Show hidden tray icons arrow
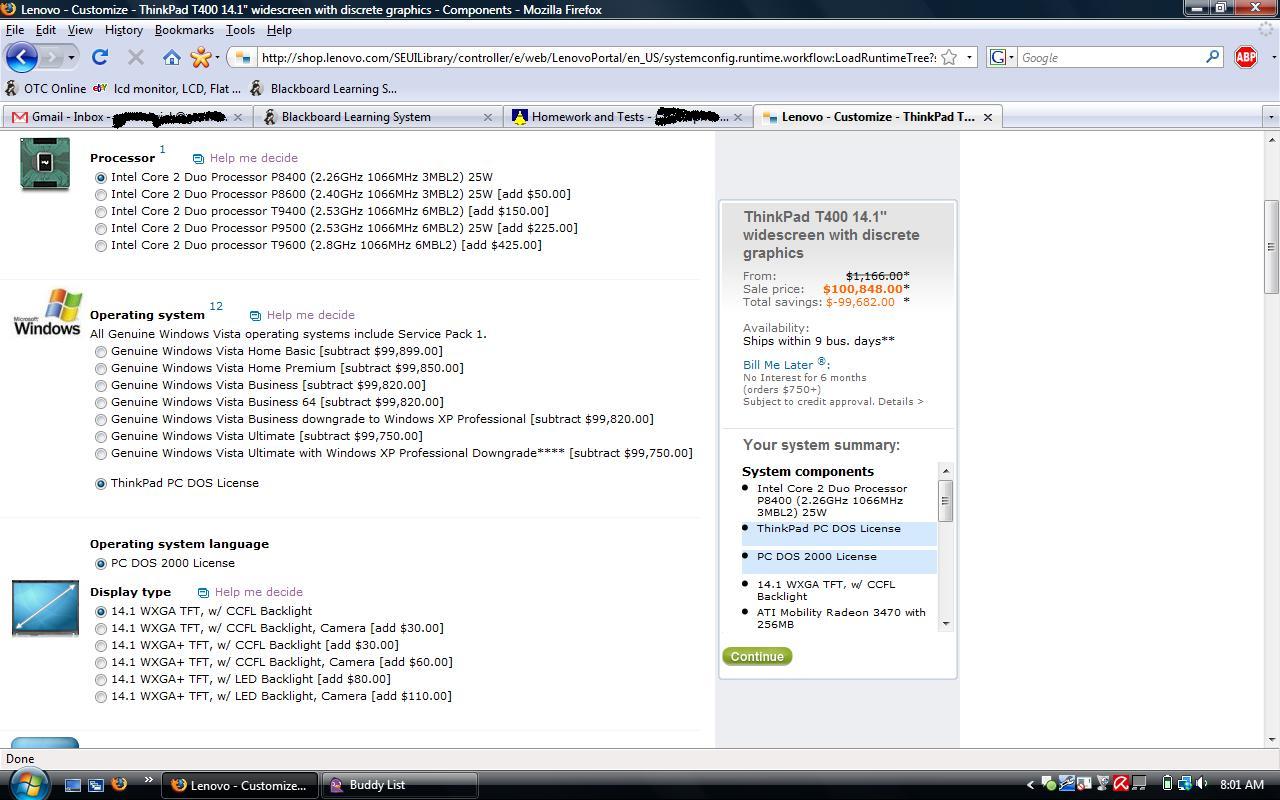 pos(1030,785)
